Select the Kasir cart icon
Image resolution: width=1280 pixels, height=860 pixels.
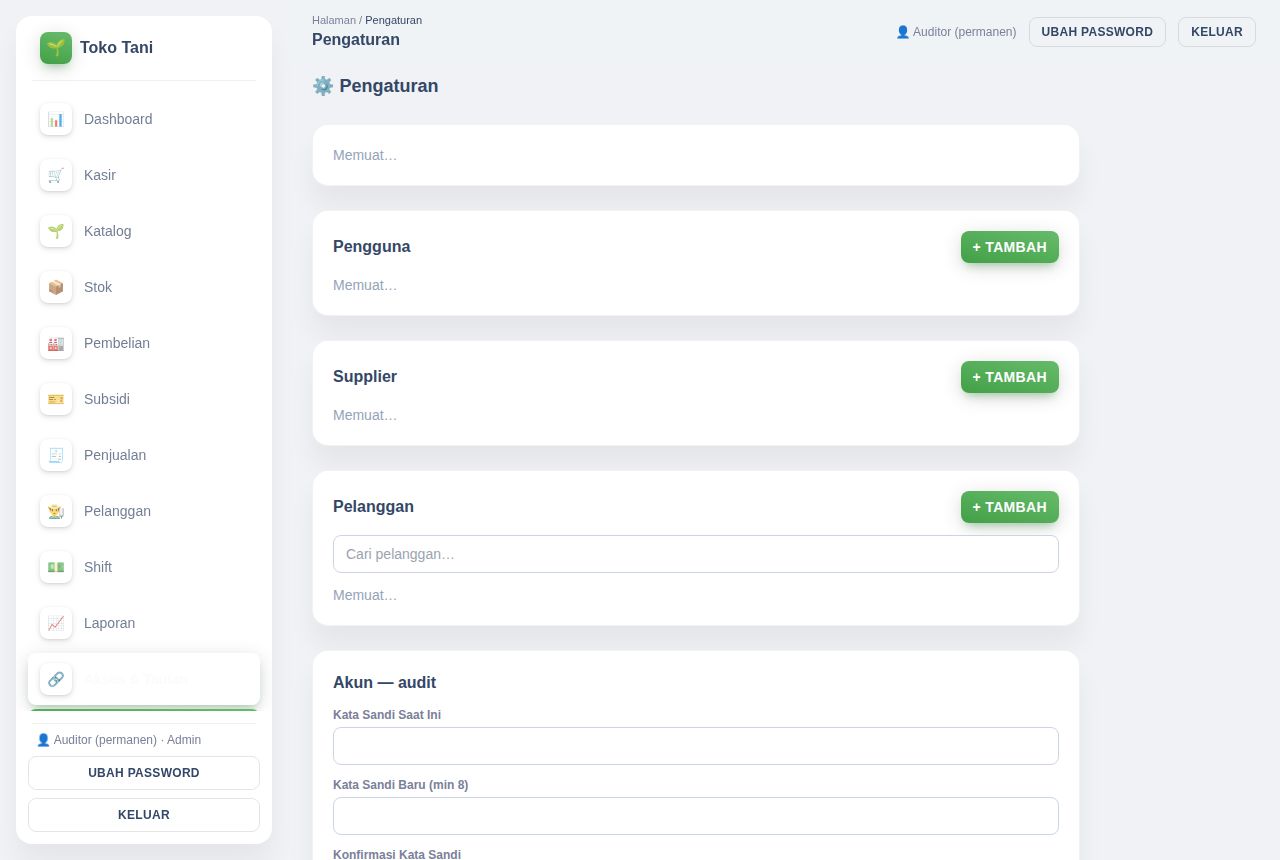tap(56, 175)
